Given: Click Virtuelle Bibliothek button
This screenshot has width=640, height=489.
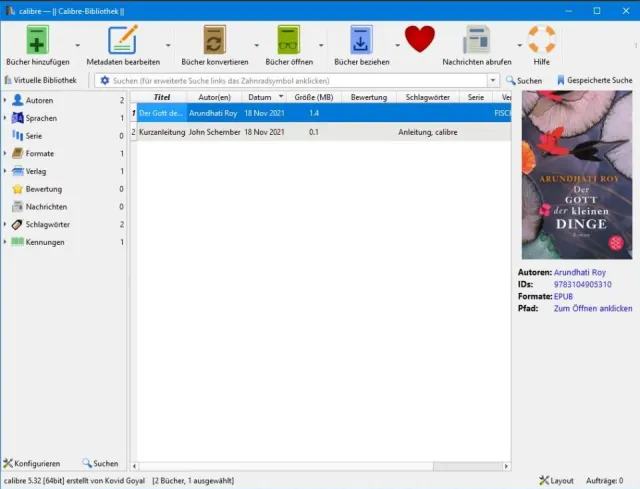Looking at the screenshot, I should click(x=40, y=80).
